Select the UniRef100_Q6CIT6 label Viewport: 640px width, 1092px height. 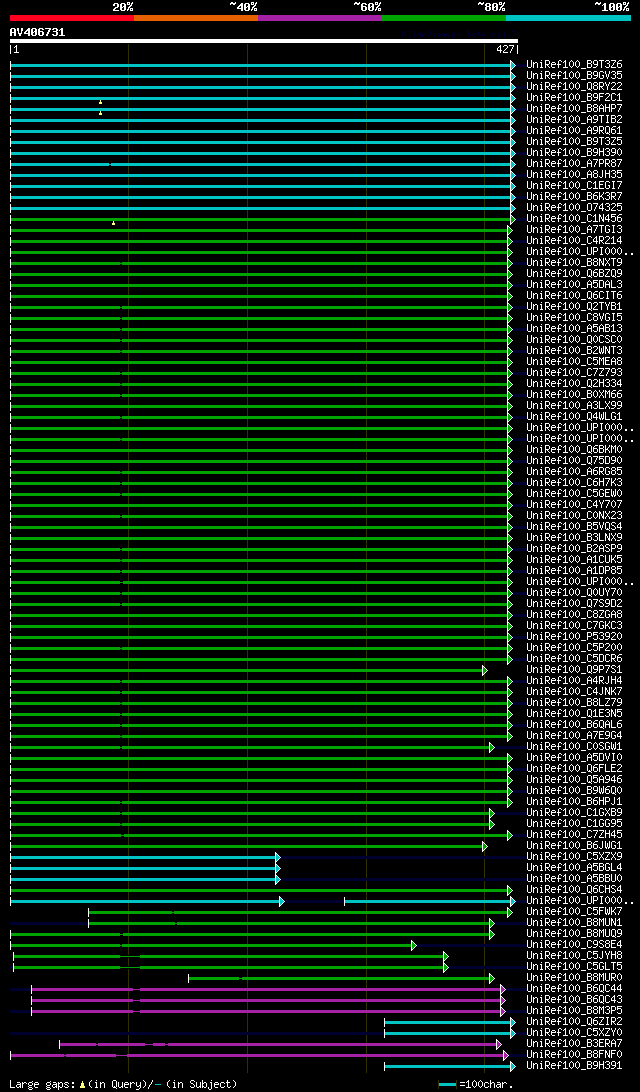pos(575,296)
